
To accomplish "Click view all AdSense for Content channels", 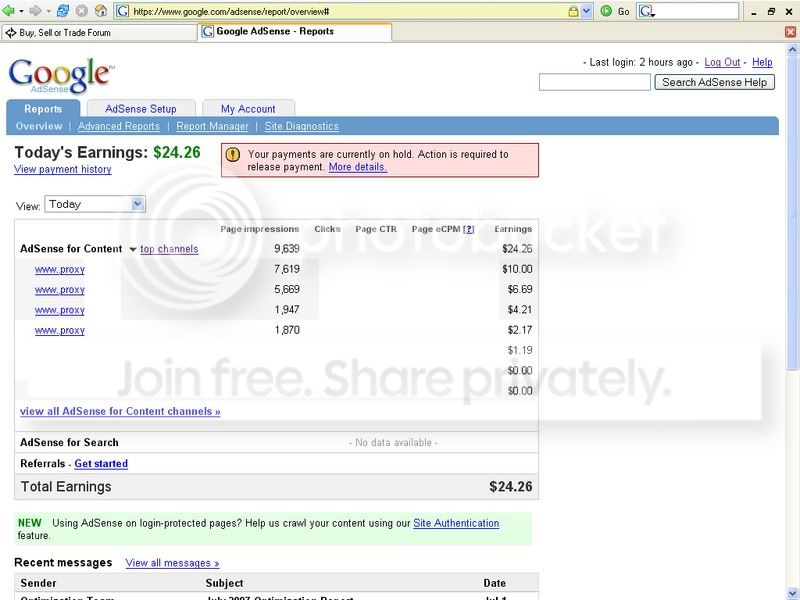I will (x=120, y=411).
